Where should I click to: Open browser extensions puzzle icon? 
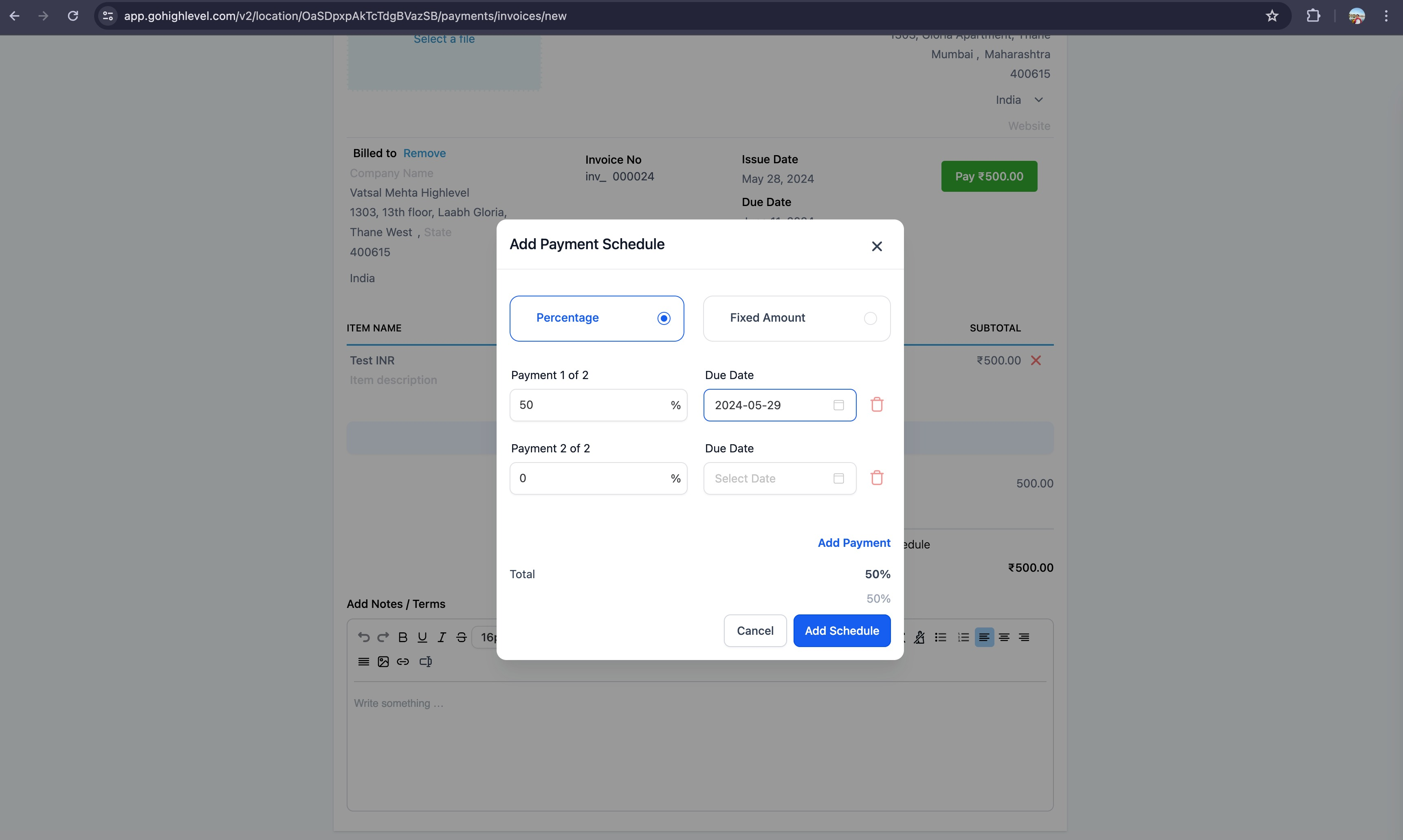1313,16
